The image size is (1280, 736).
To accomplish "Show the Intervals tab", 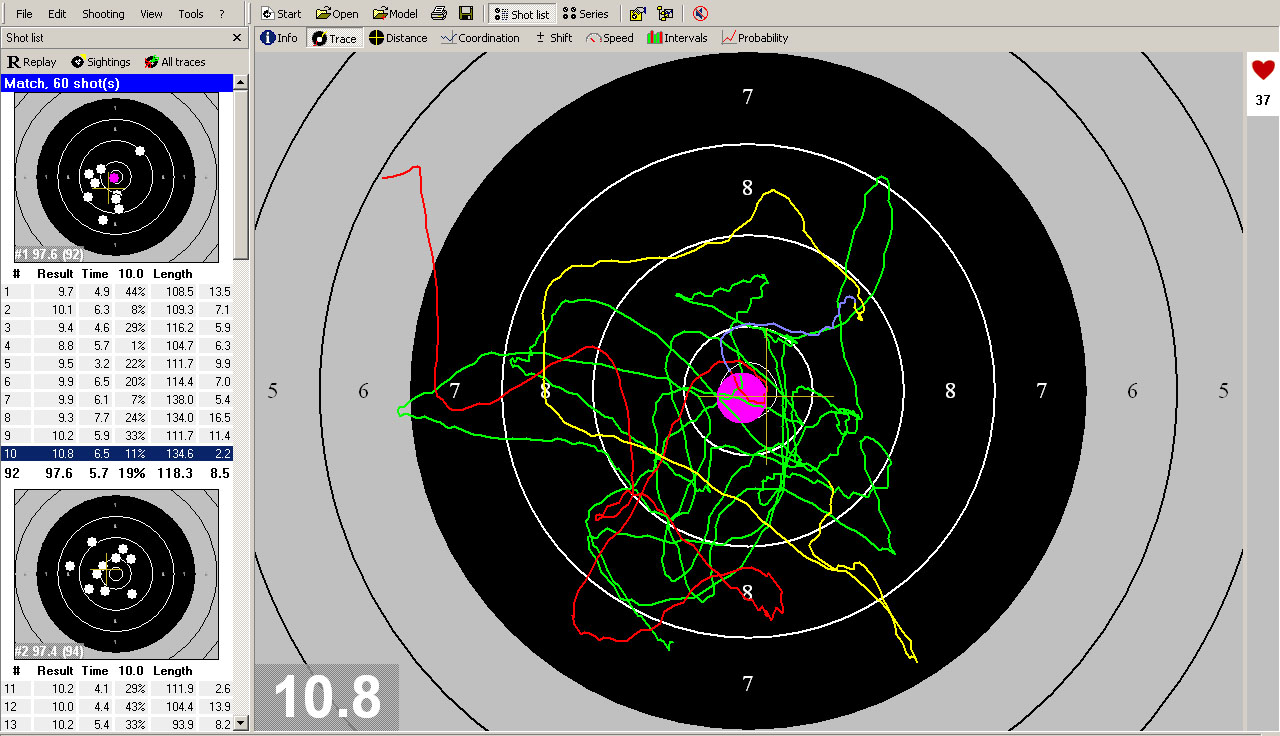I will pyautogui.click(x=677, y=38).
